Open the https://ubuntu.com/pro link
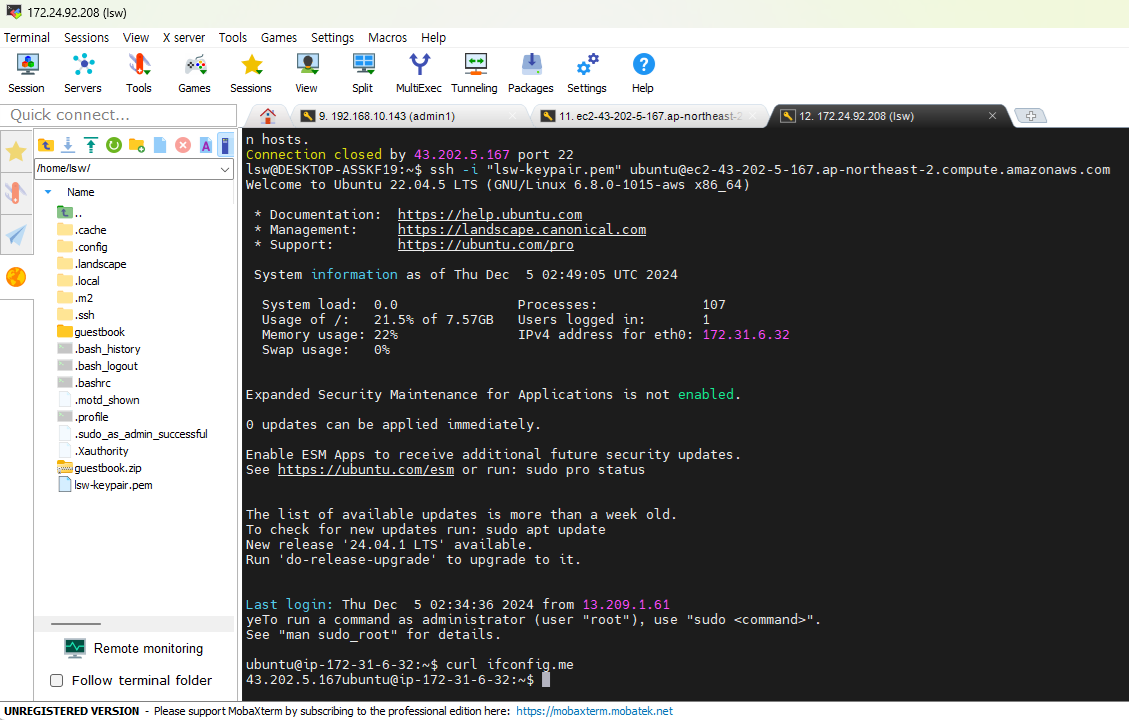 coord(486,245)
